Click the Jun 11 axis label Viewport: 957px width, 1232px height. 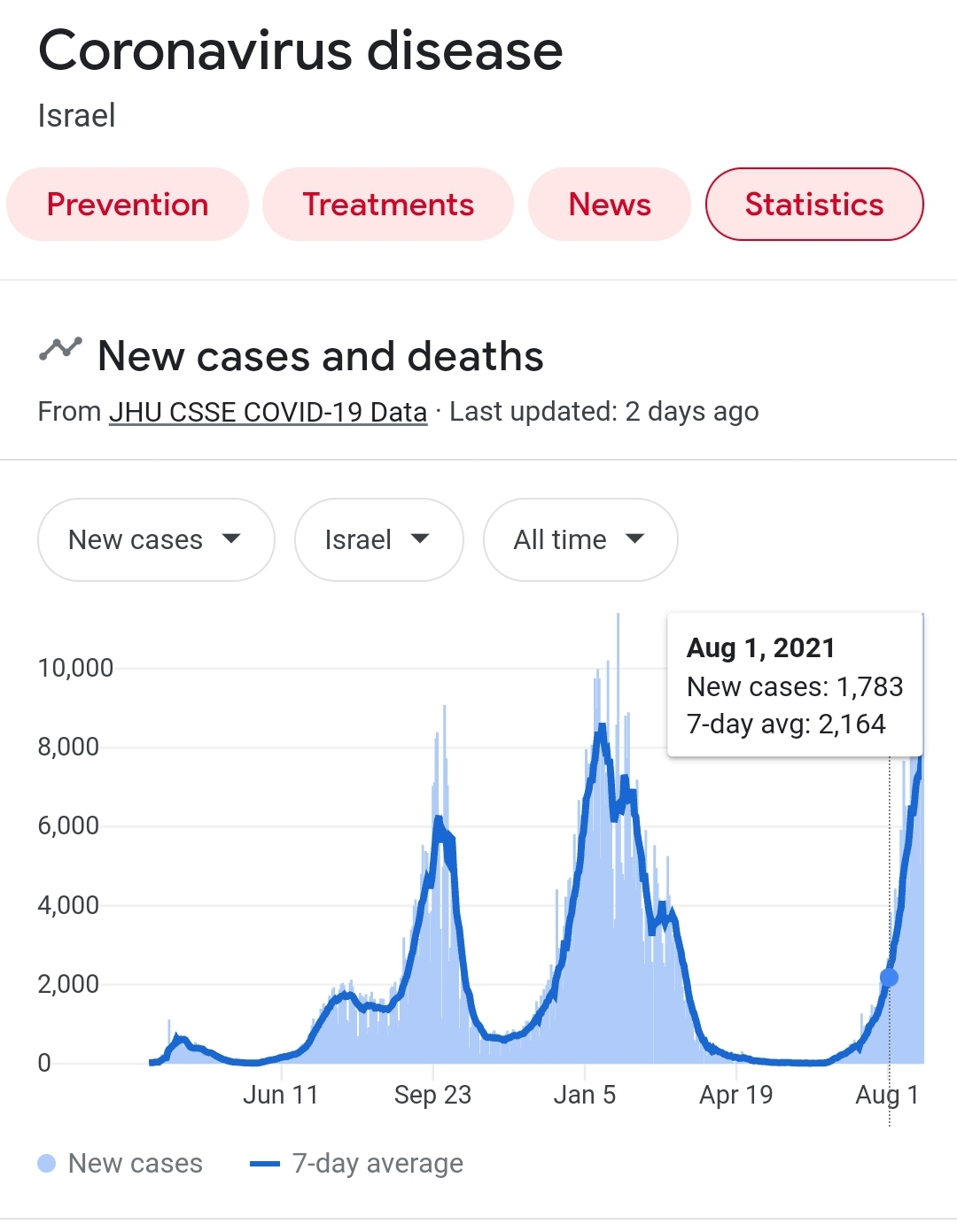click(280, 1095)
